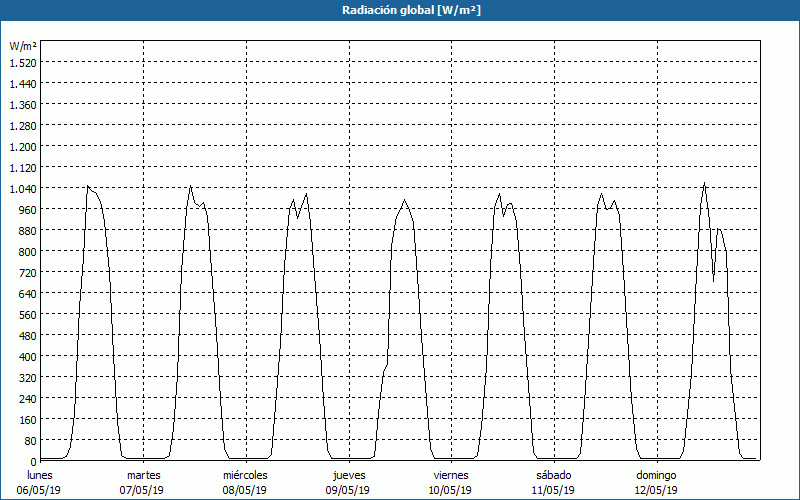Select the 80 y-axis value
This screenshot has width=800, height=500.
point(30,441)
